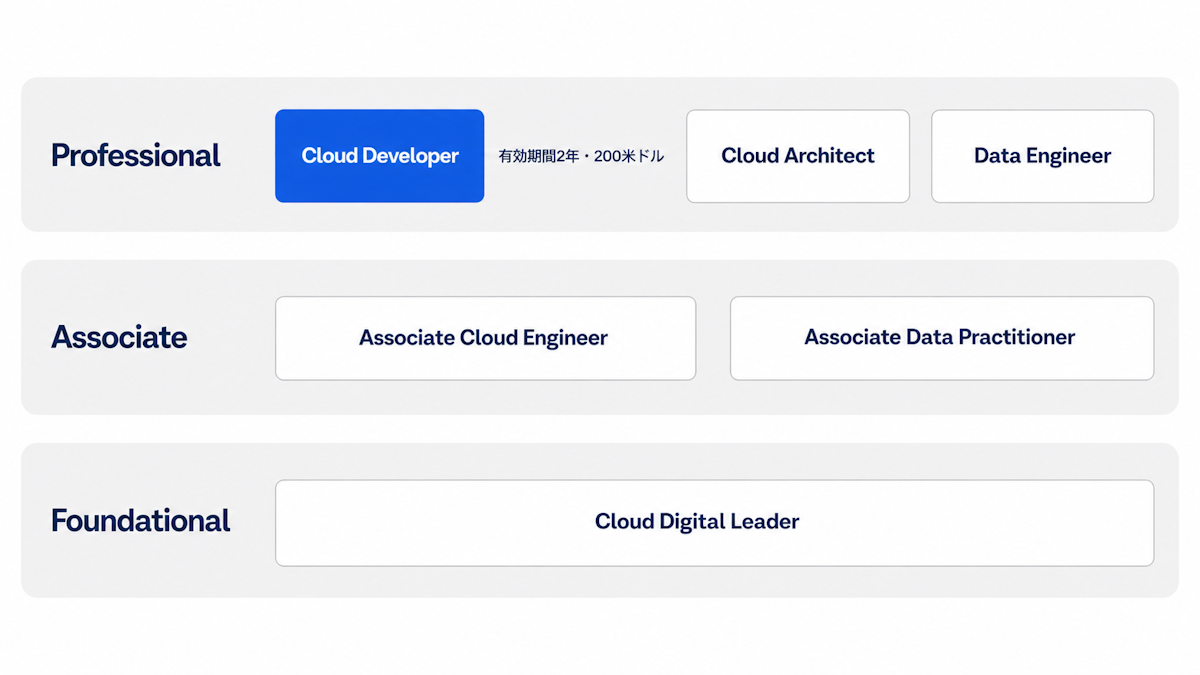The height and width of the screenshot is (675, 1200).
Task: Open the Cloud Architect certification card
Action: pyautogui.click(x=798, y=156)
